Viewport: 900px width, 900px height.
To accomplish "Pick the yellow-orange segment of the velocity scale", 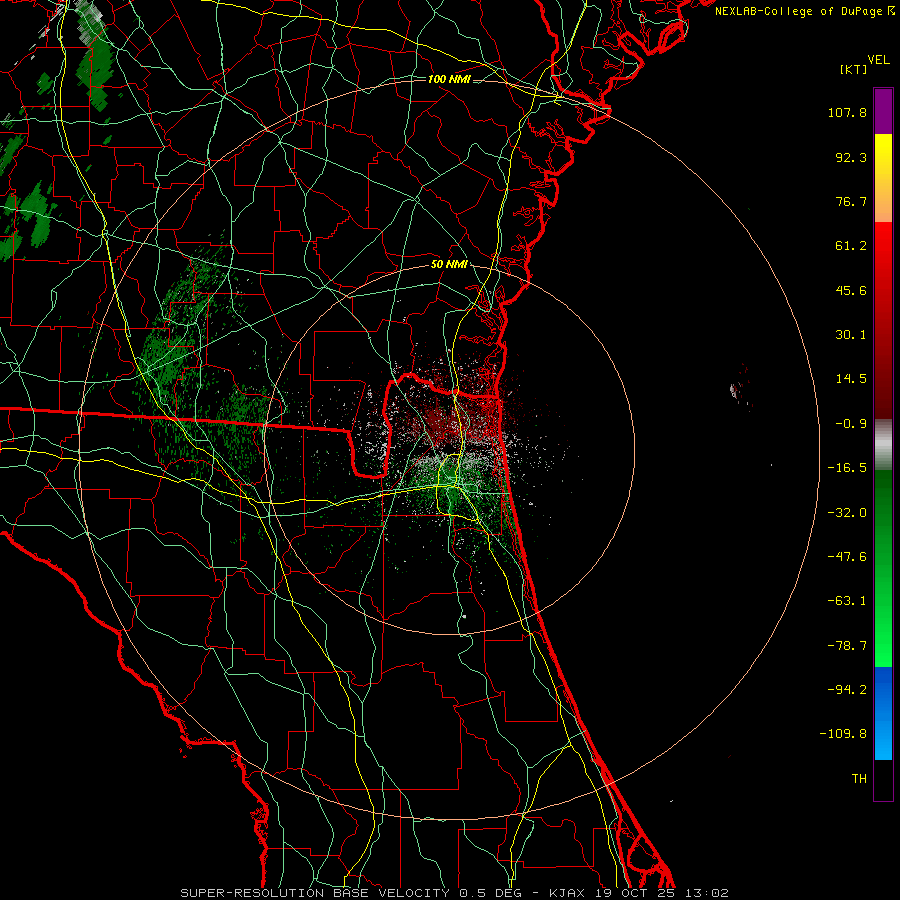I will [x=883, y=178].
